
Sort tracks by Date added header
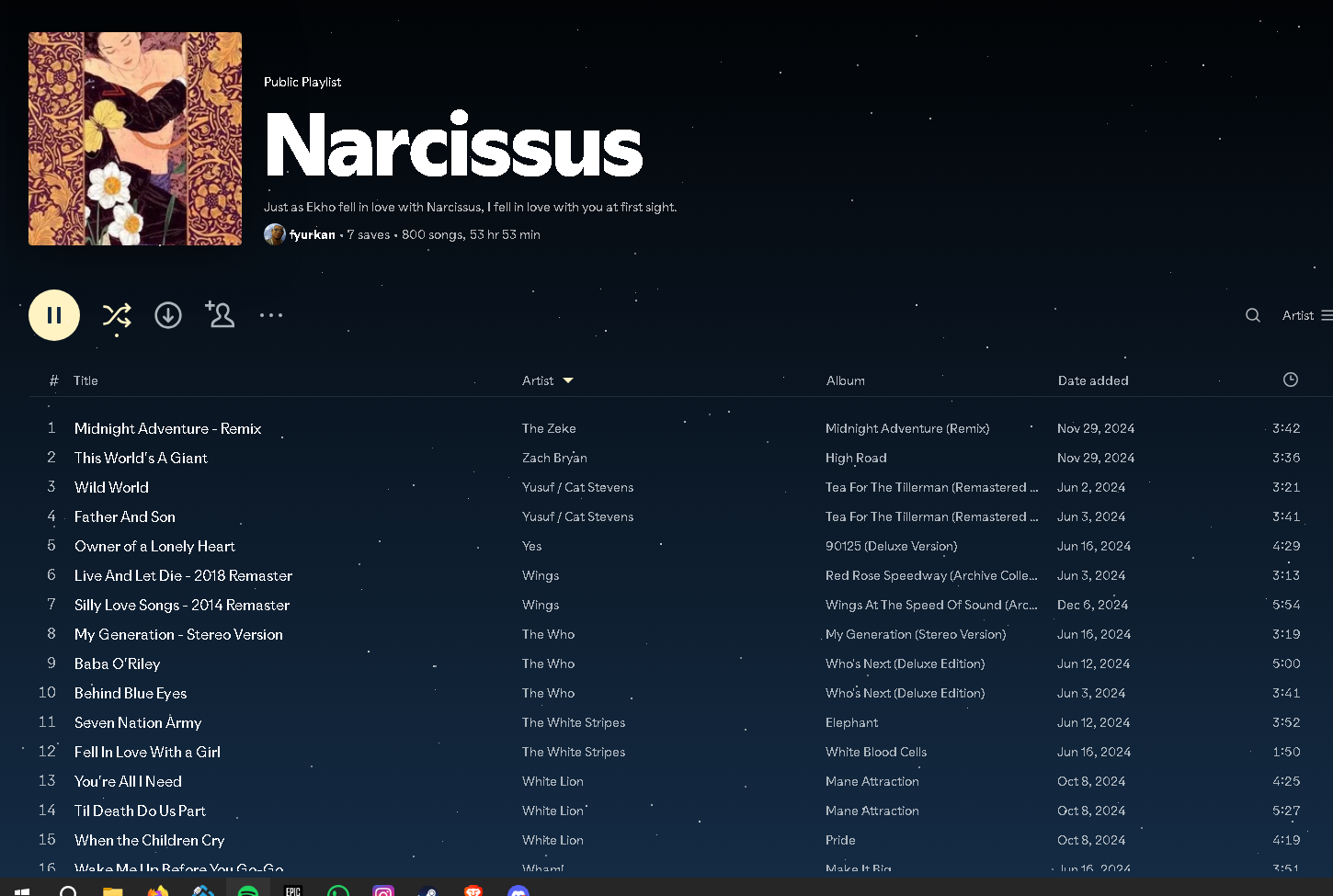(x=1093, y=380)
